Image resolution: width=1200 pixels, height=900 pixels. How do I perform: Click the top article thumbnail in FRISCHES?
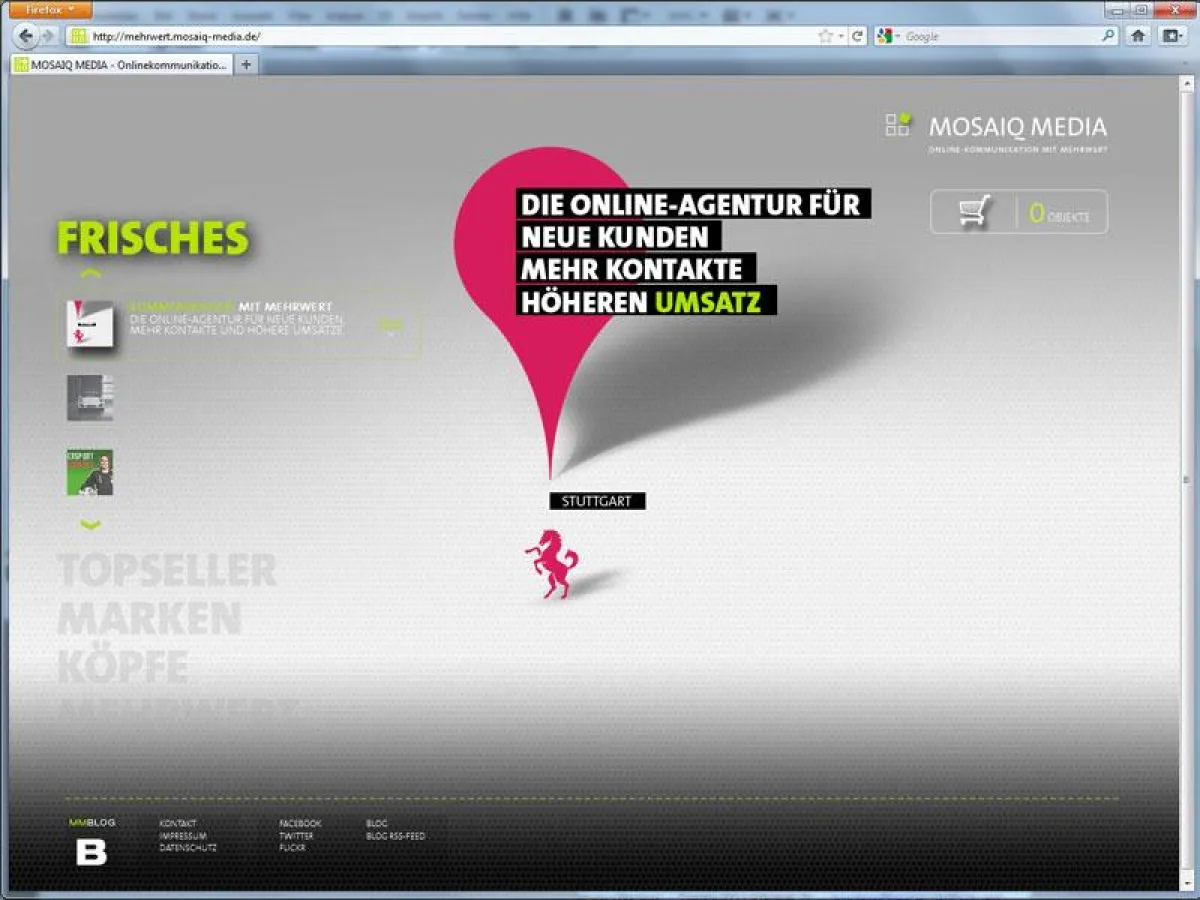(89, 325)
